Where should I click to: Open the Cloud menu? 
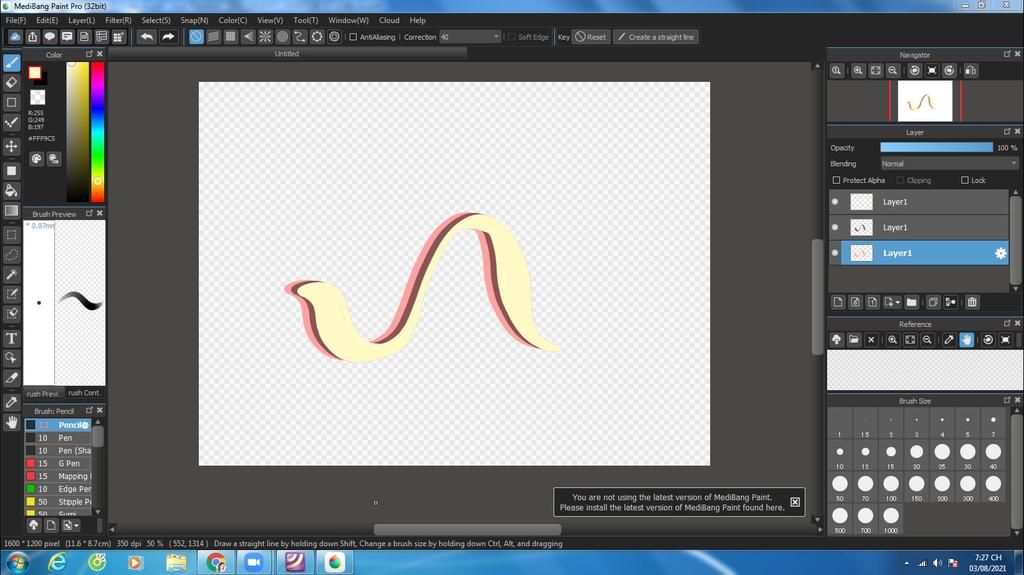389,20
